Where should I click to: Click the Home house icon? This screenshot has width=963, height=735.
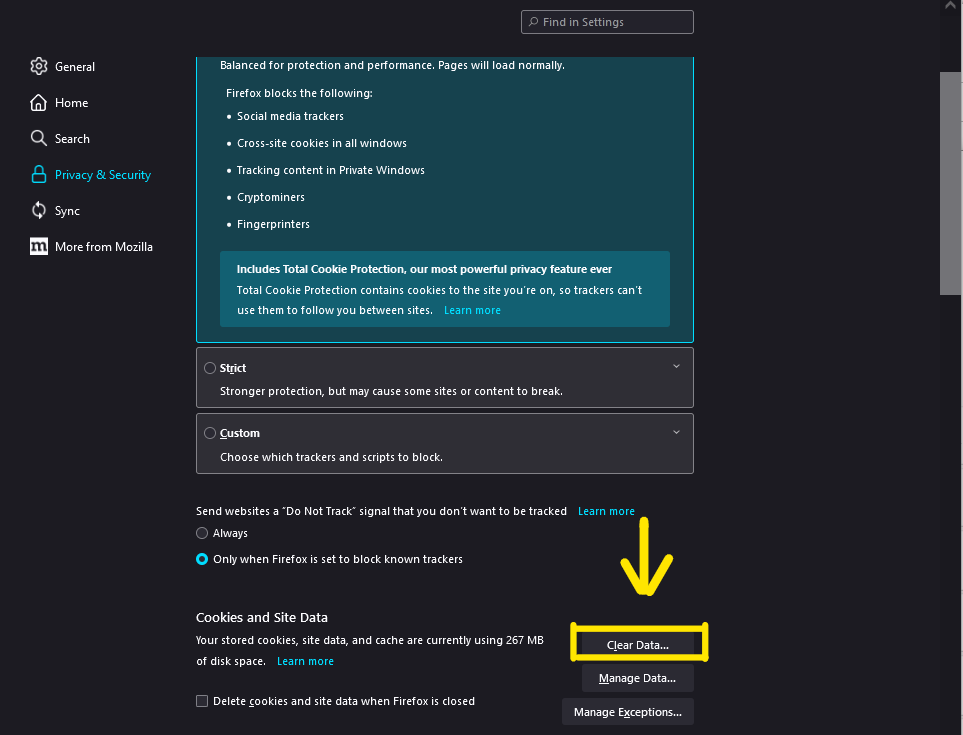39,103
